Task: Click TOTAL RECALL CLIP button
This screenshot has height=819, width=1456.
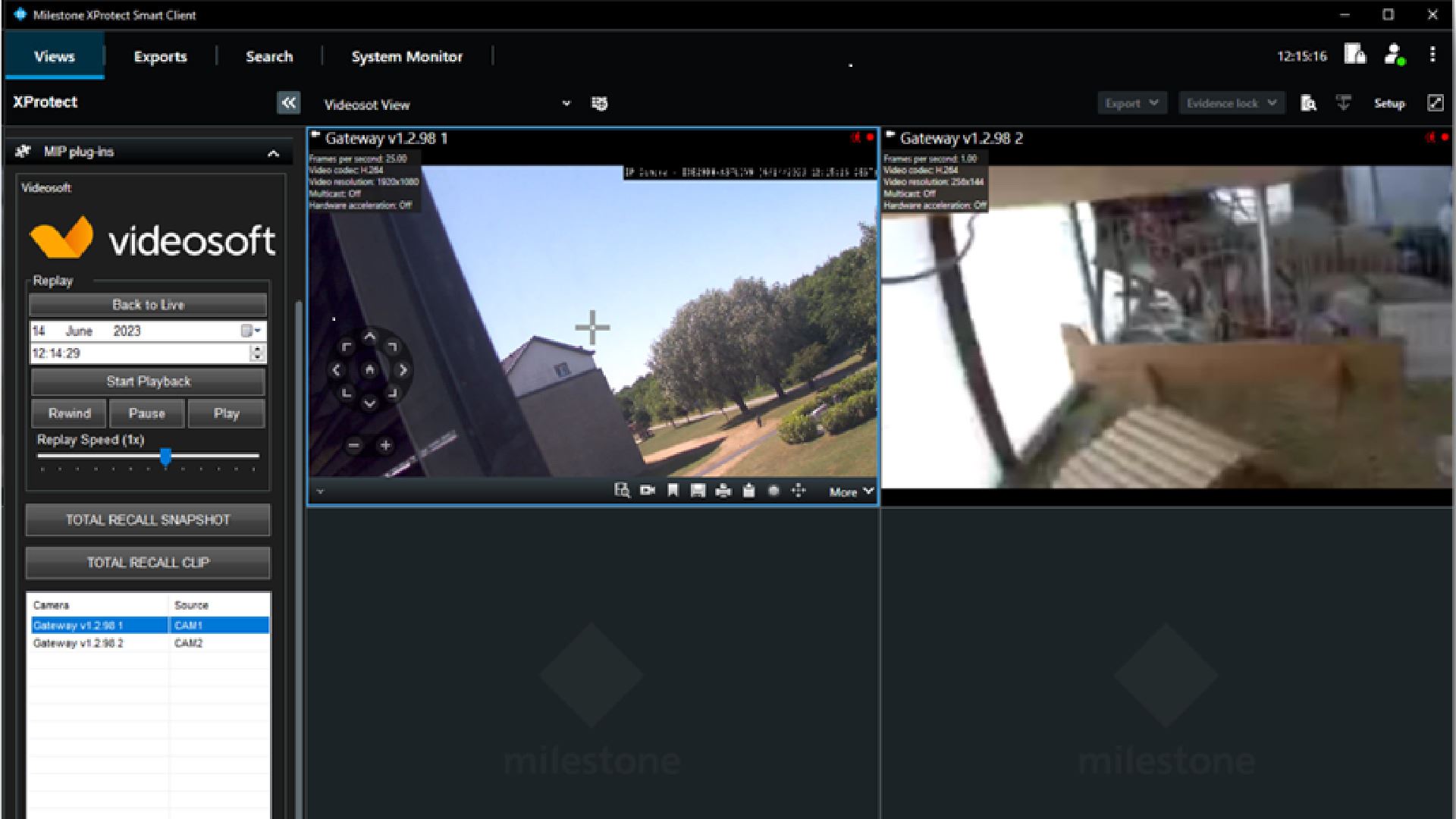Action: point(148,563)
